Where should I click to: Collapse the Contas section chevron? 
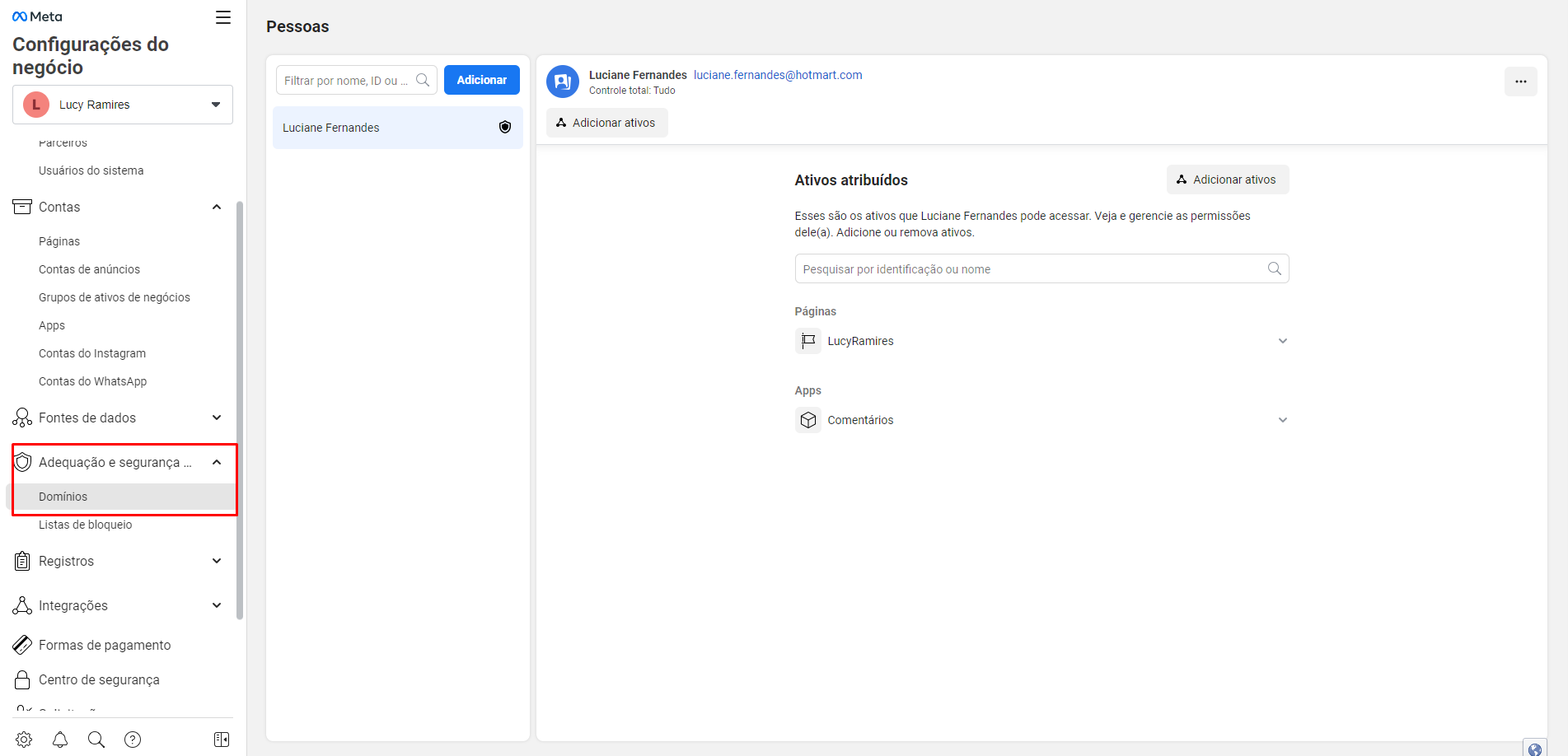tap(217, 207)
